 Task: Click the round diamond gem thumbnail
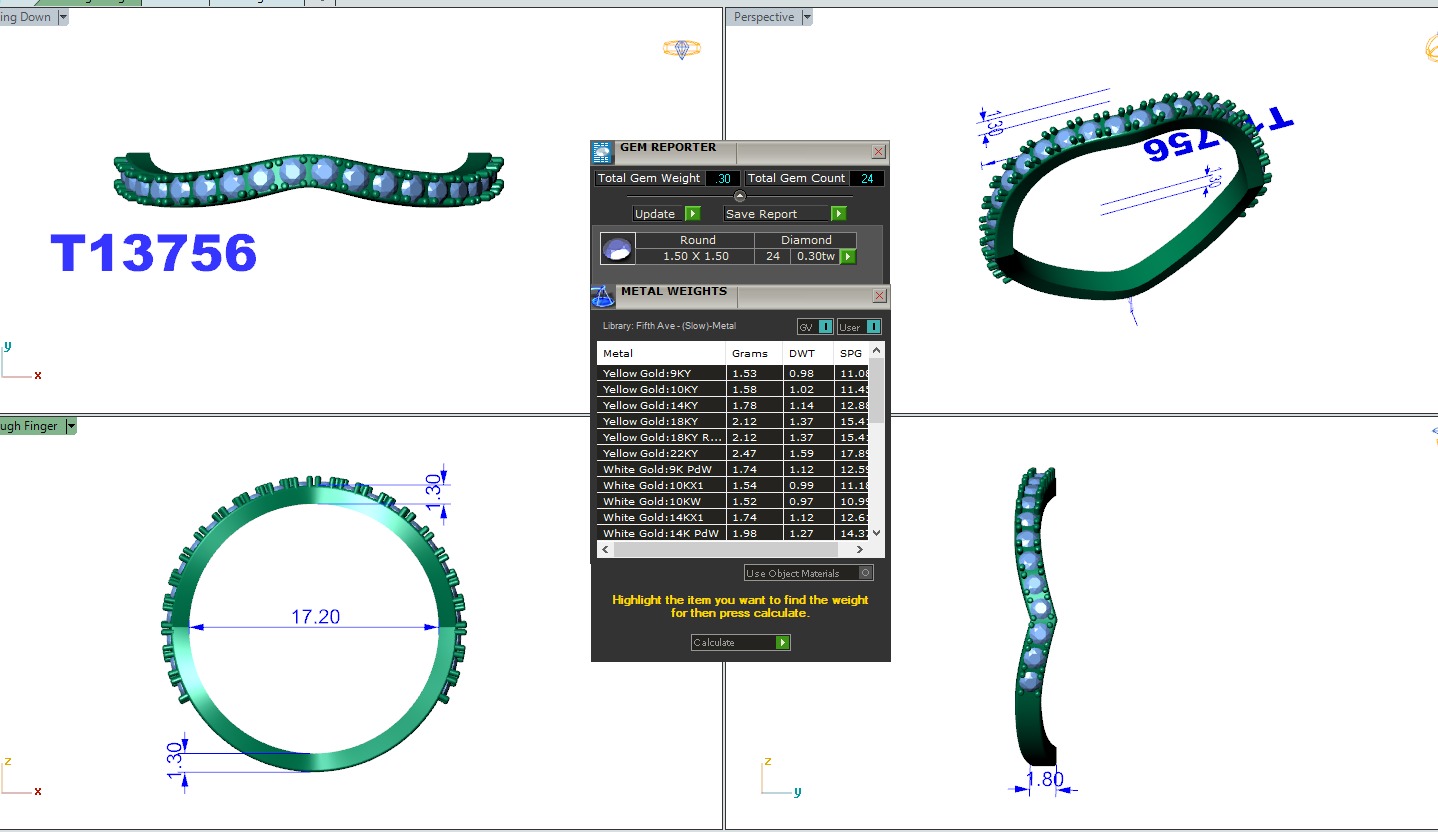coord(617,249)
